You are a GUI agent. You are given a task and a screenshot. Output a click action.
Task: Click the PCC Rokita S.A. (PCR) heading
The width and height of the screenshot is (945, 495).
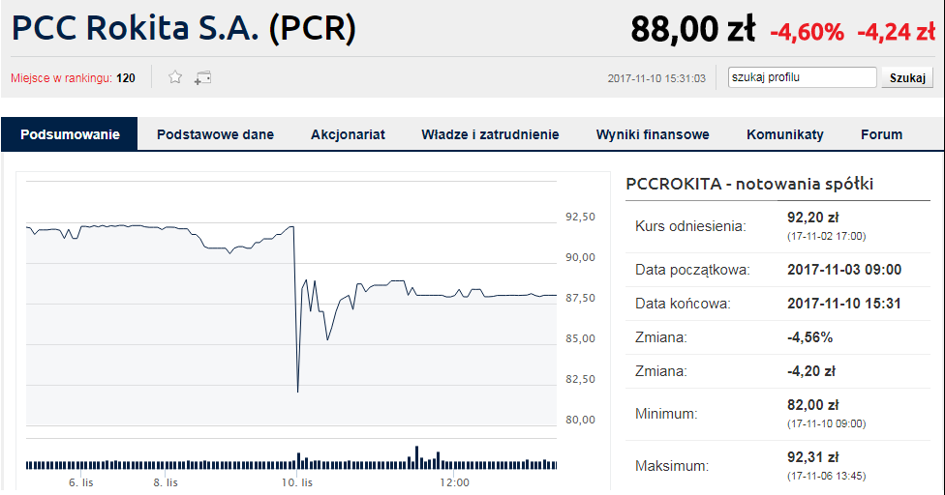[x=184, y=28]
